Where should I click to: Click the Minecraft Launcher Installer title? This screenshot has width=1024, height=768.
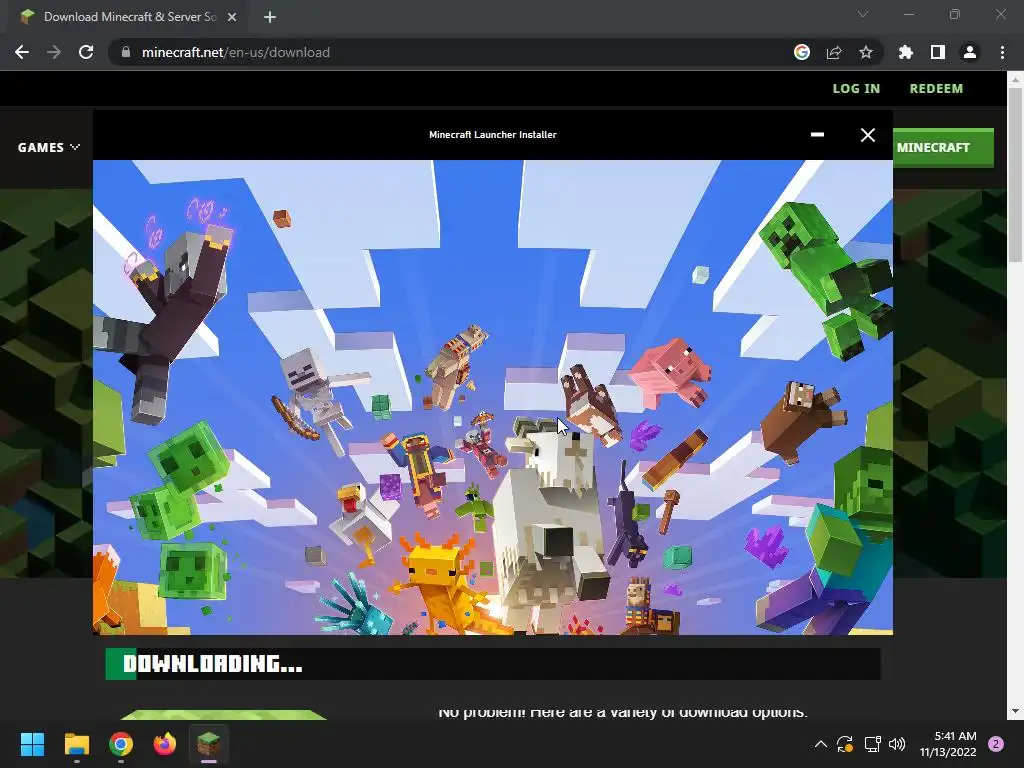coord(493,135)
